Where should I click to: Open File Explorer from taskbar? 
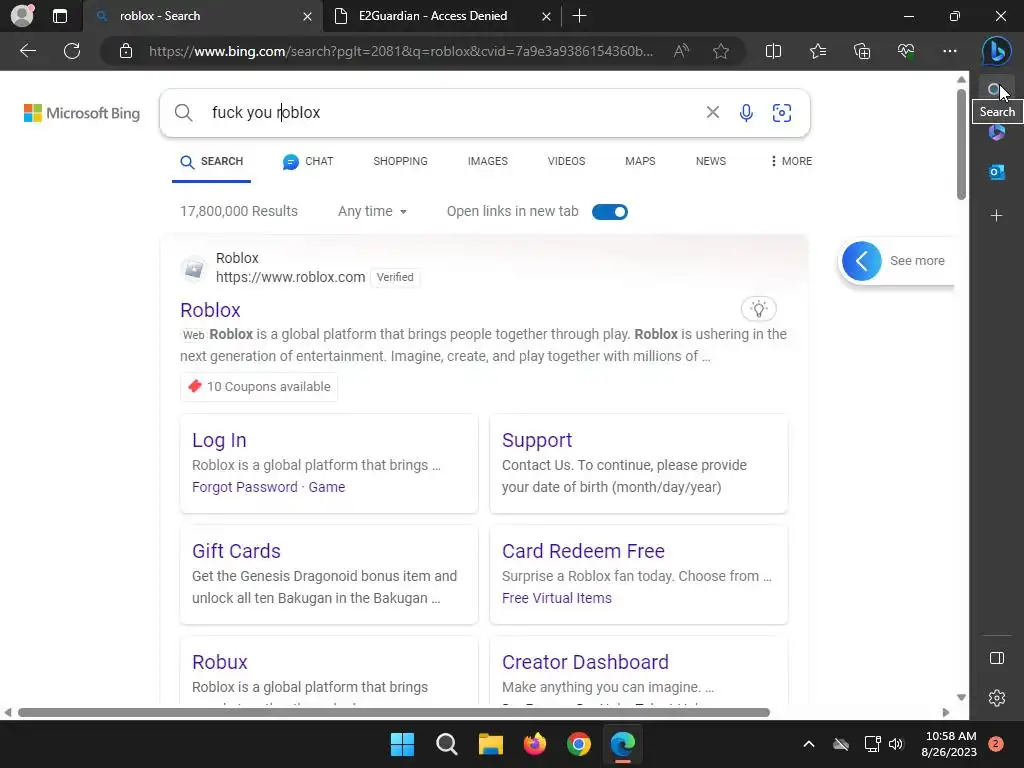tap(490, 744)
